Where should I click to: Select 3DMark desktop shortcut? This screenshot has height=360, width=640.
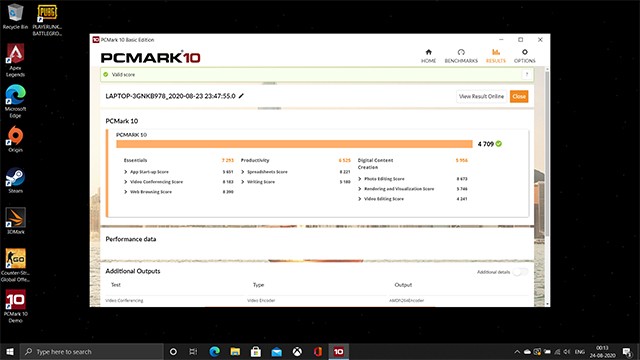pos(16,221)
